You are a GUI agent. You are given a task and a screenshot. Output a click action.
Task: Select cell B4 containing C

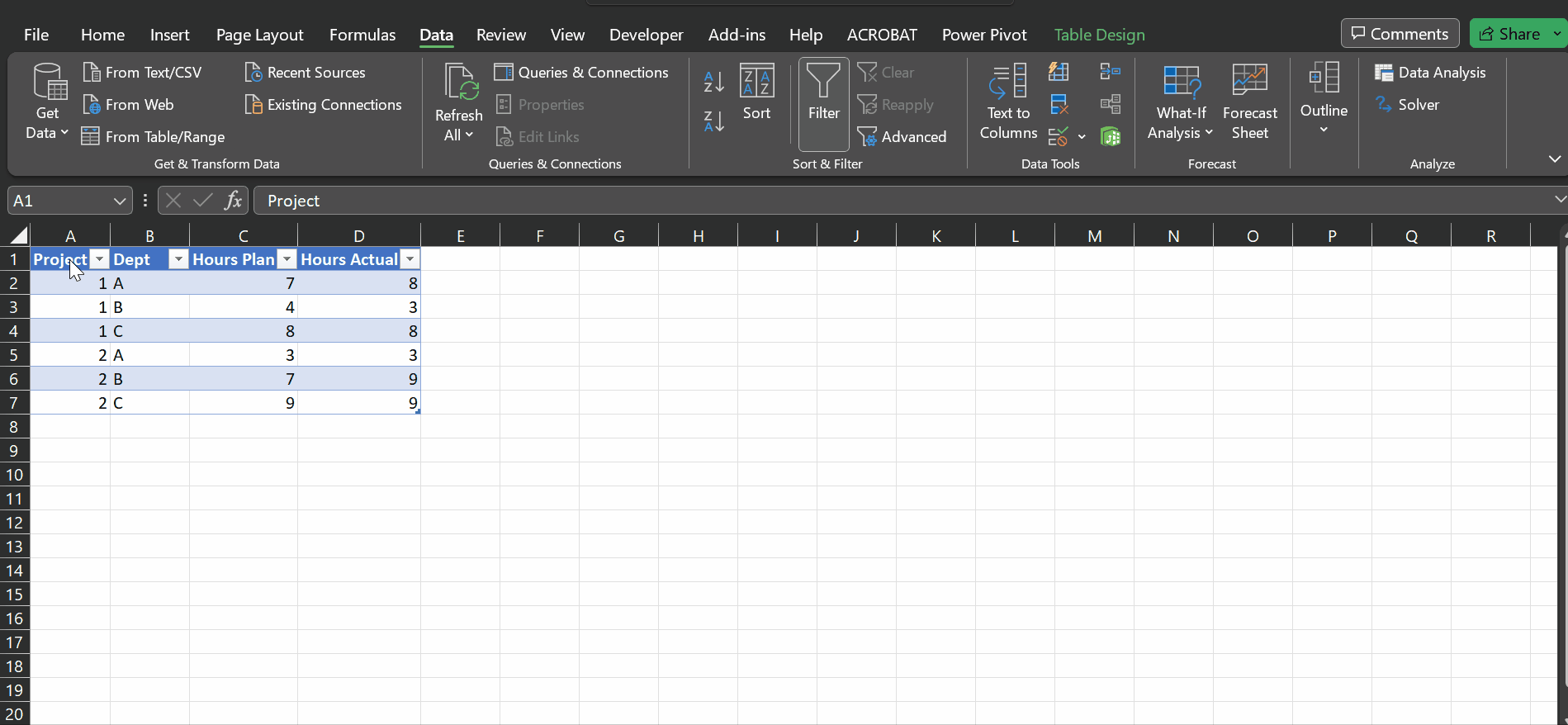149,331
